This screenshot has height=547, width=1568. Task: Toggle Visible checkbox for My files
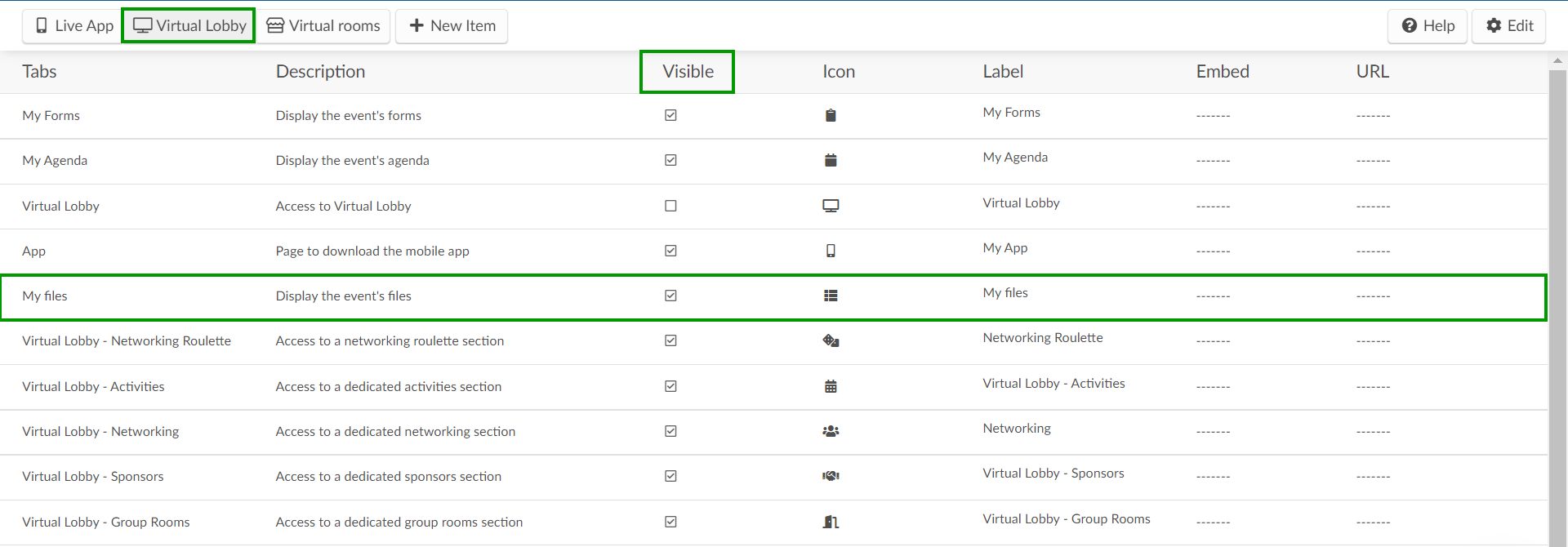click(670, 296)
